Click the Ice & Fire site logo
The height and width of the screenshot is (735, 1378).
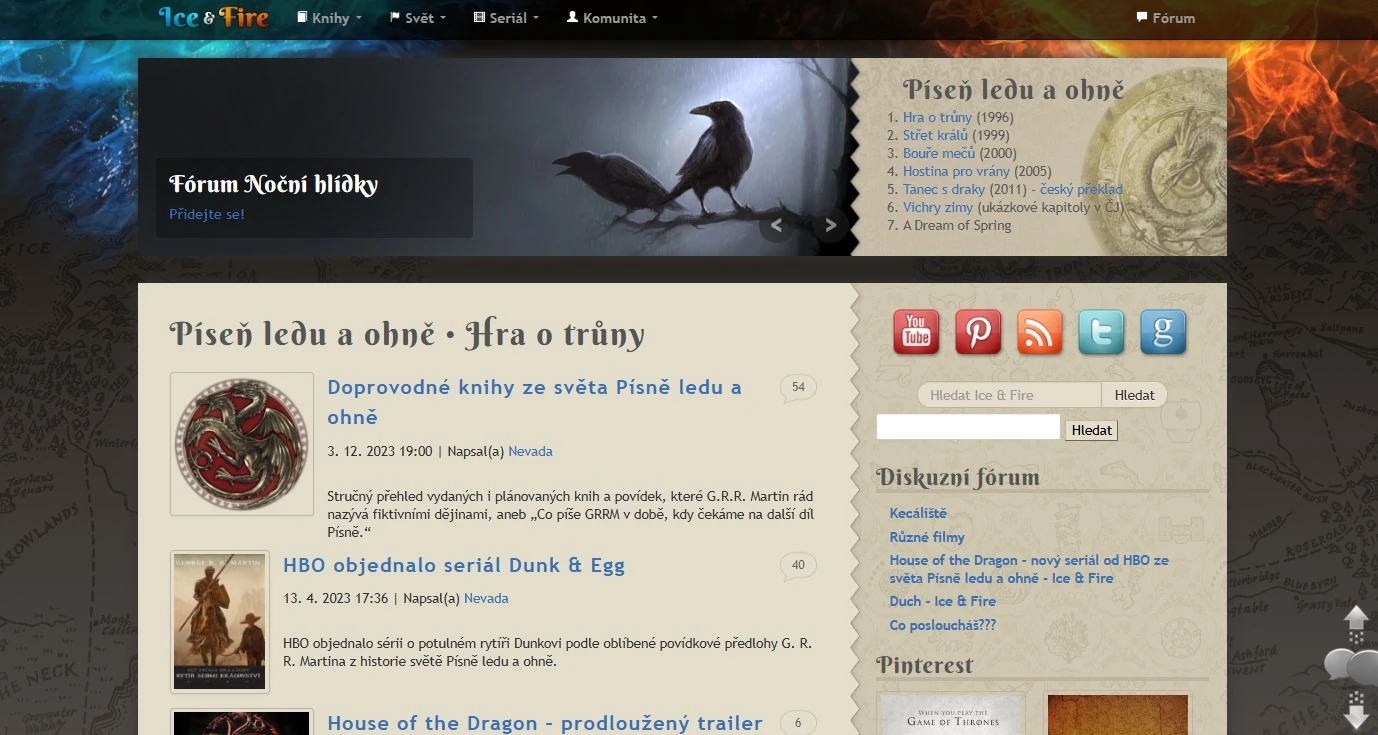point(214,17)
